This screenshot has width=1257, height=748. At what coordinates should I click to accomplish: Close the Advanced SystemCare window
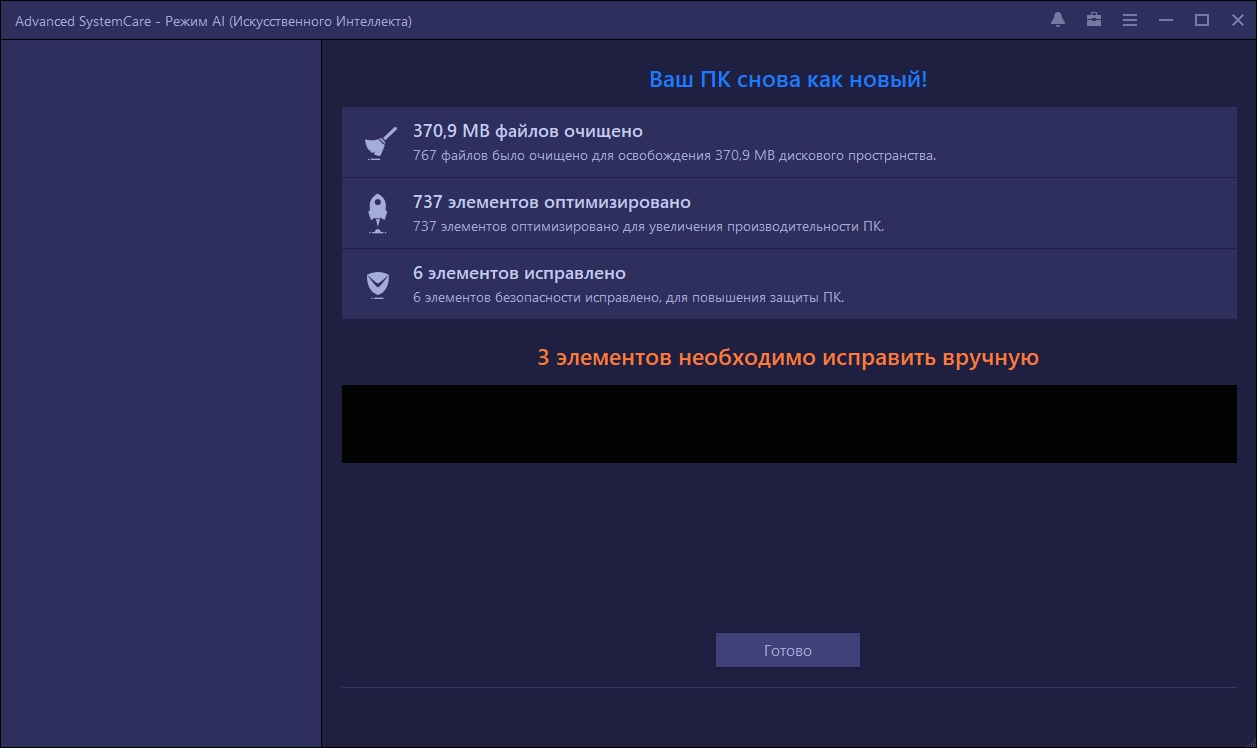pyautogui.click(x=1236, y=20)
